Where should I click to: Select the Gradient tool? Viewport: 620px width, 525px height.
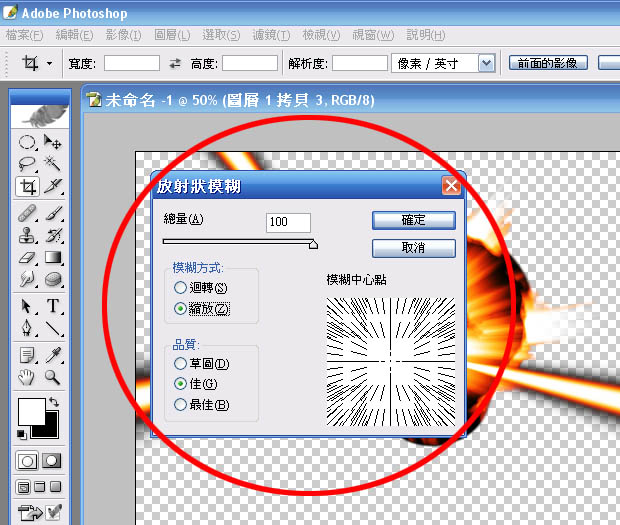pos(53,257)
